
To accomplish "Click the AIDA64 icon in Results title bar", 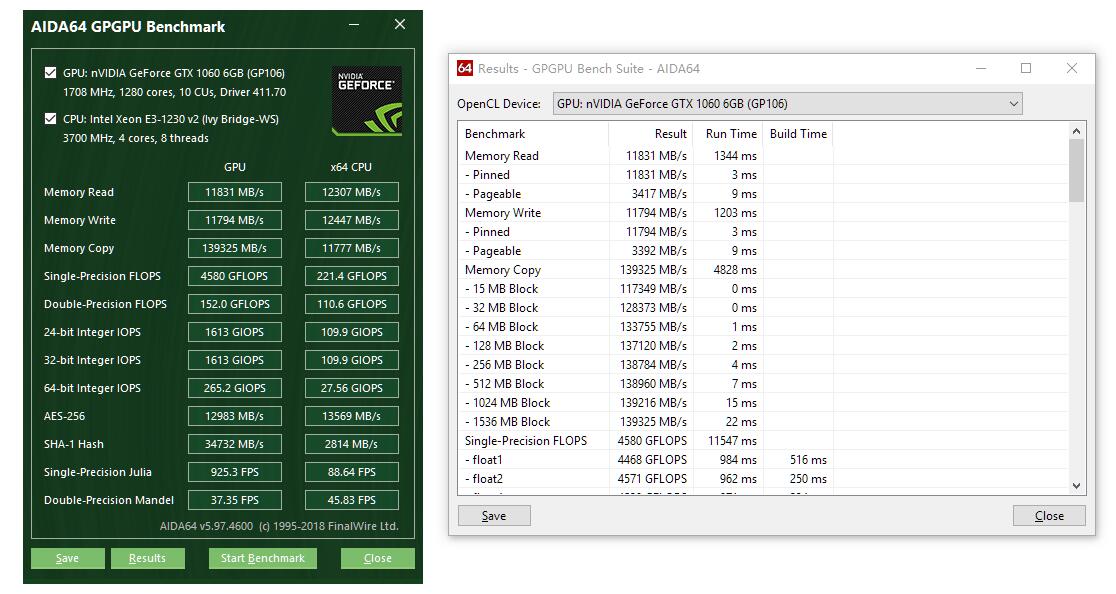I will [465, 68].
